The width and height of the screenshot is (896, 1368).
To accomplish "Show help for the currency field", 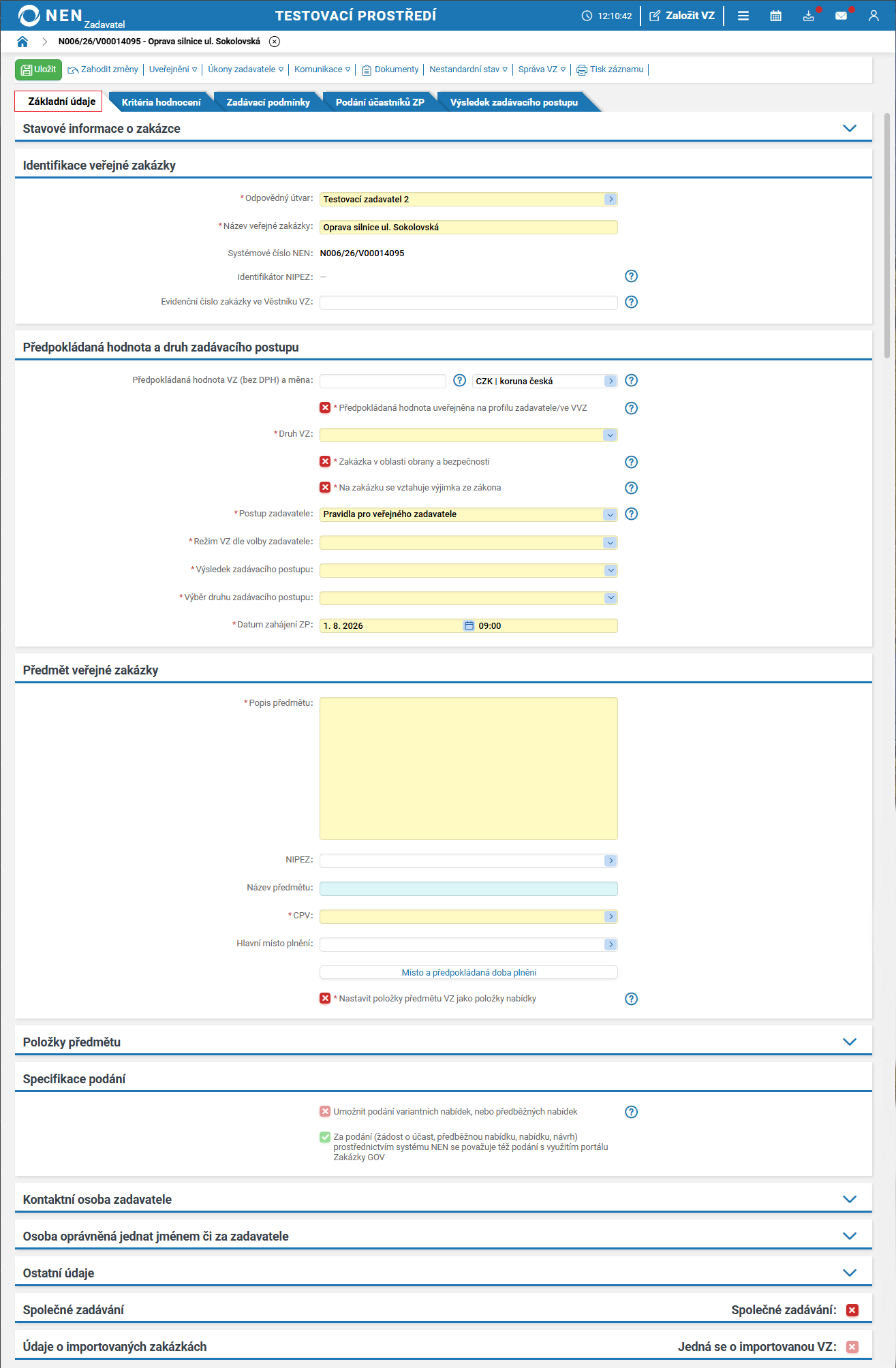I will [632, 380].
